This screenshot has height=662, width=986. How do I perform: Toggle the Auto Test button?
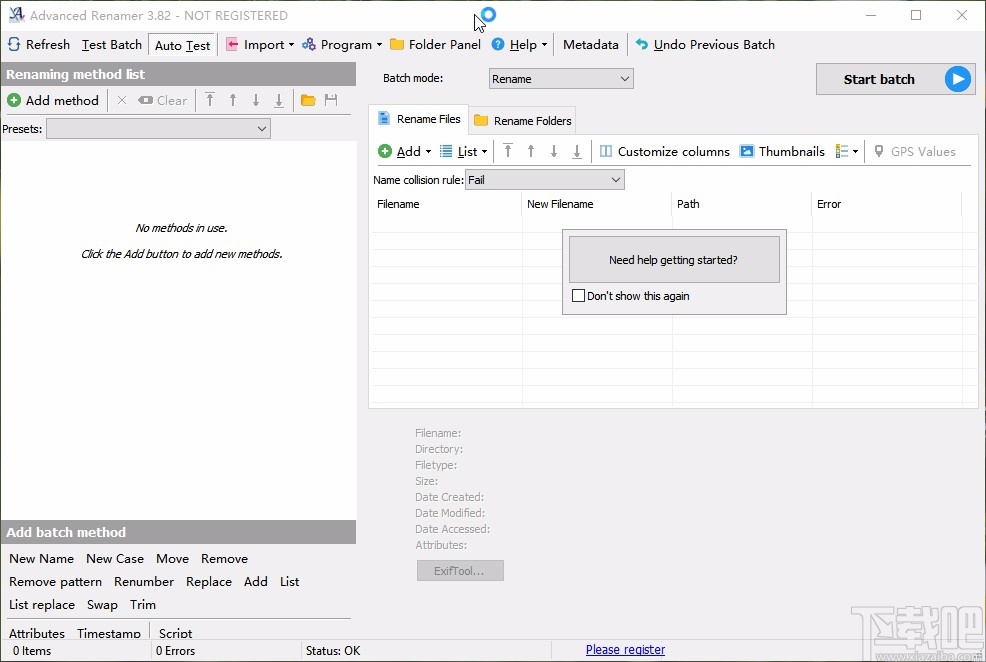(x=182, y=45)
